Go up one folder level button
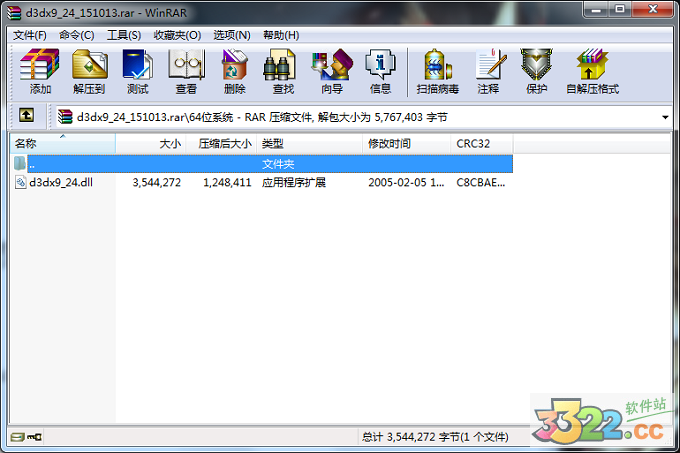The height and width of the screenshot is (453, 680). click(26, 115)
